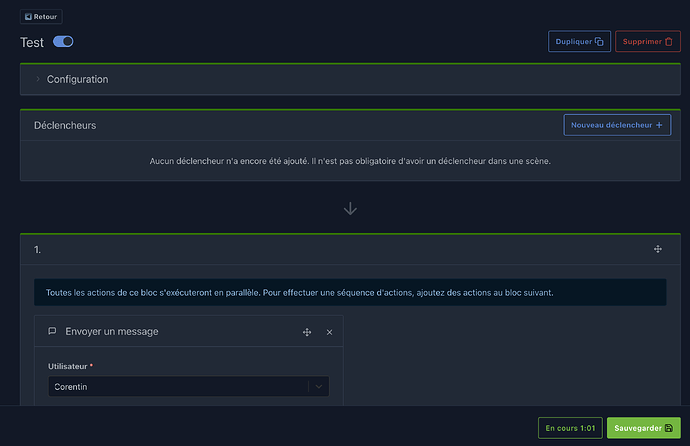This screenshot has width=690, height=446.
Task: Click the Supprimer button
Action: point(647,41)
